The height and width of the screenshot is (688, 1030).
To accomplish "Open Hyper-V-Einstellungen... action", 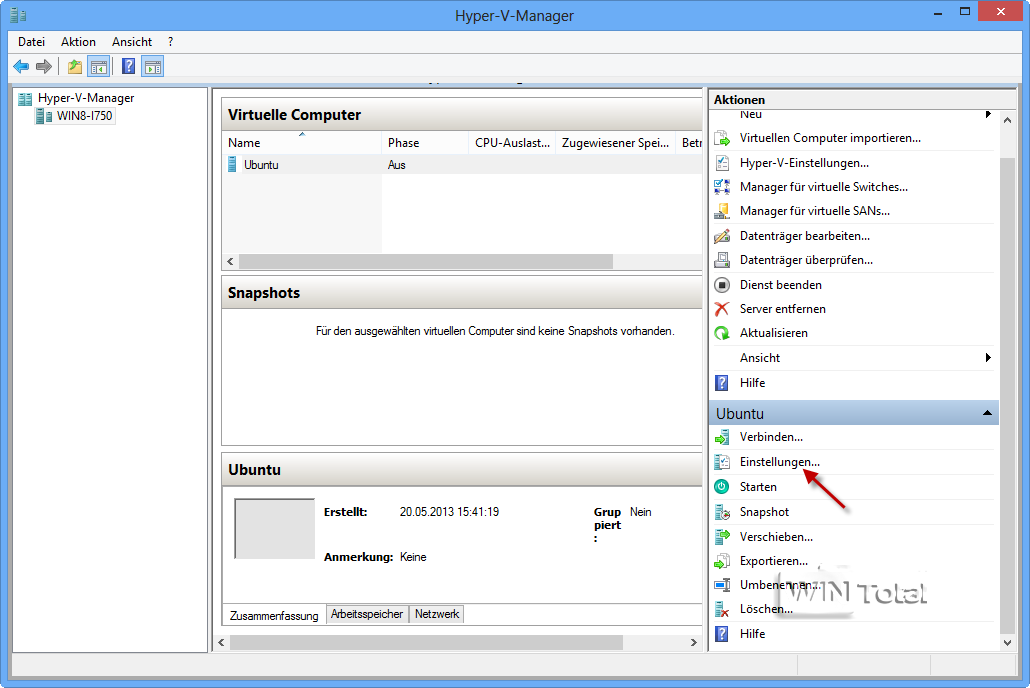I will click(804, 163).
